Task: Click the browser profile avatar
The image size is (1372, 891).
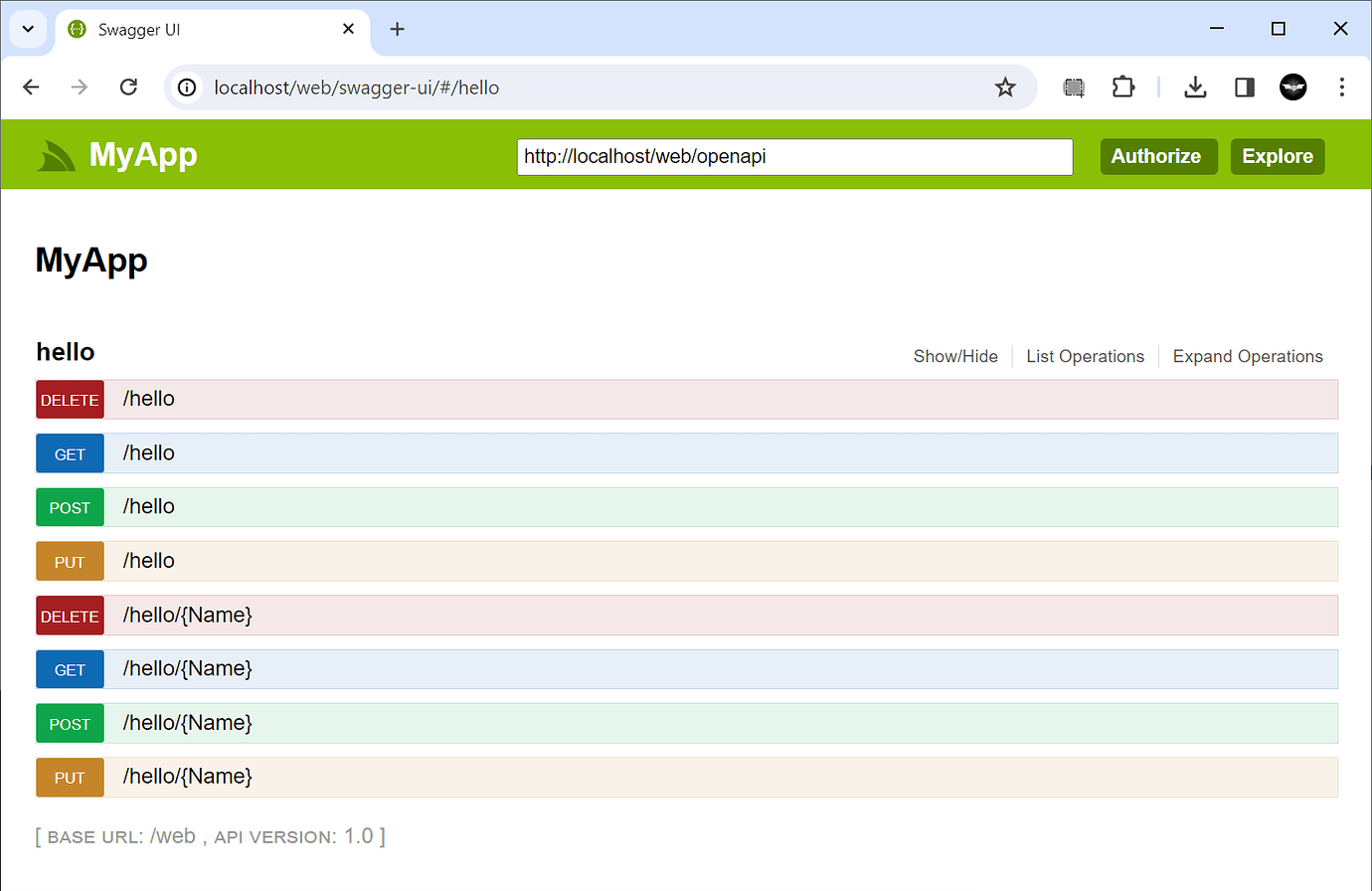Action: 1292,87
